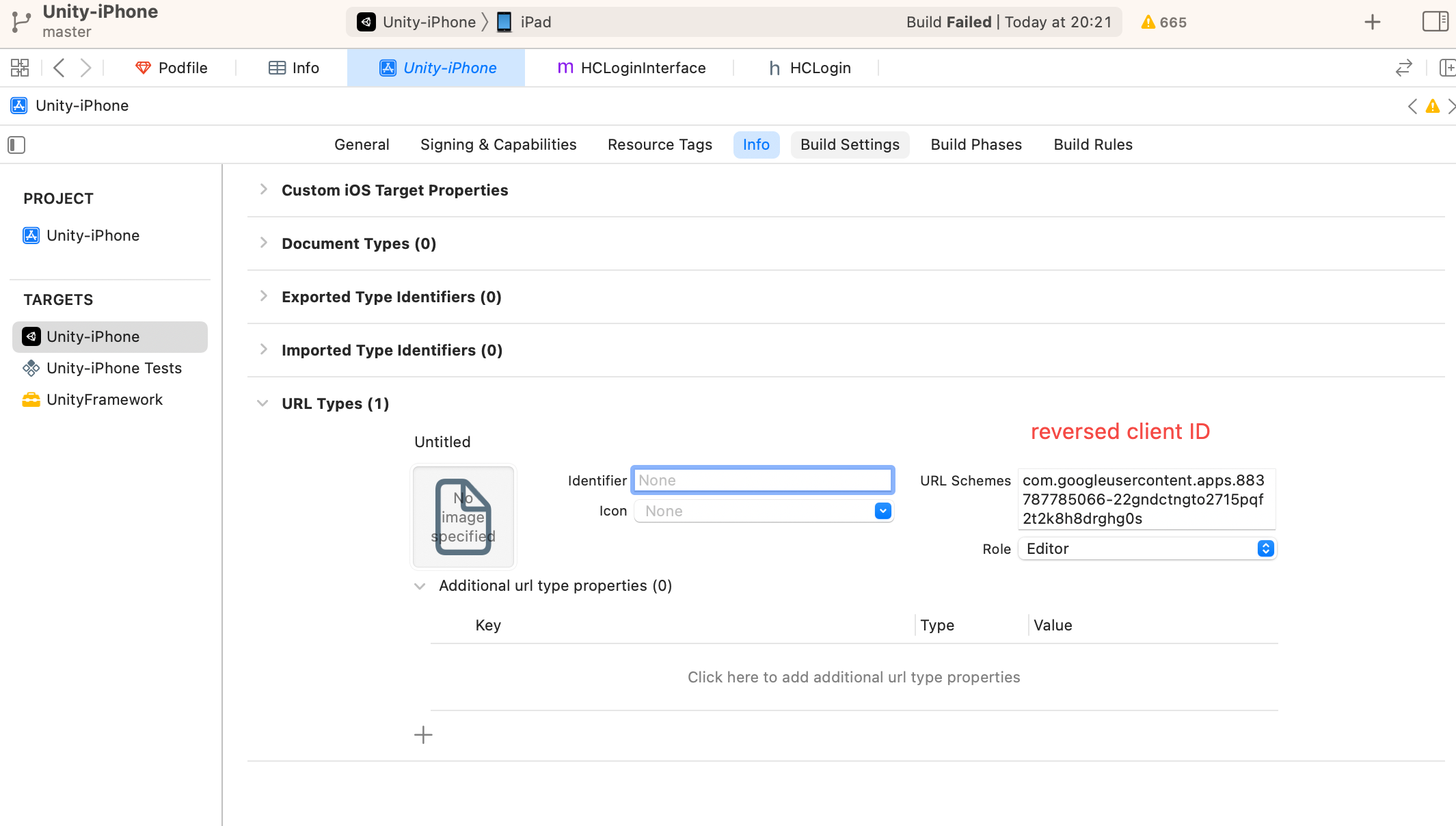Go back with the left navigation arrow

[59, 68]
